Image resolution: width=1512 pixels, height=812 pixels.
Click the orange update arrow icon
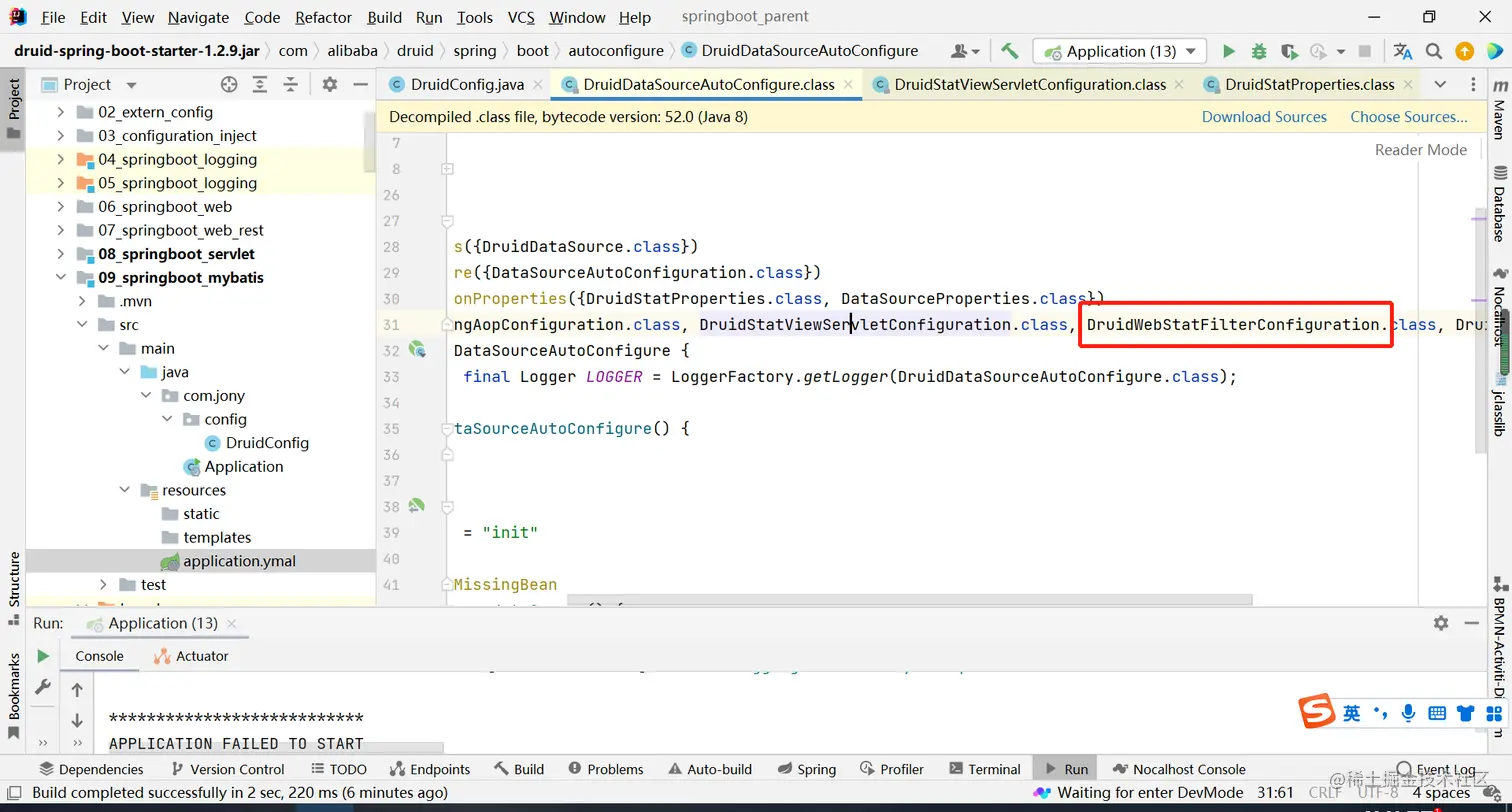click(x=1464, y=51)
